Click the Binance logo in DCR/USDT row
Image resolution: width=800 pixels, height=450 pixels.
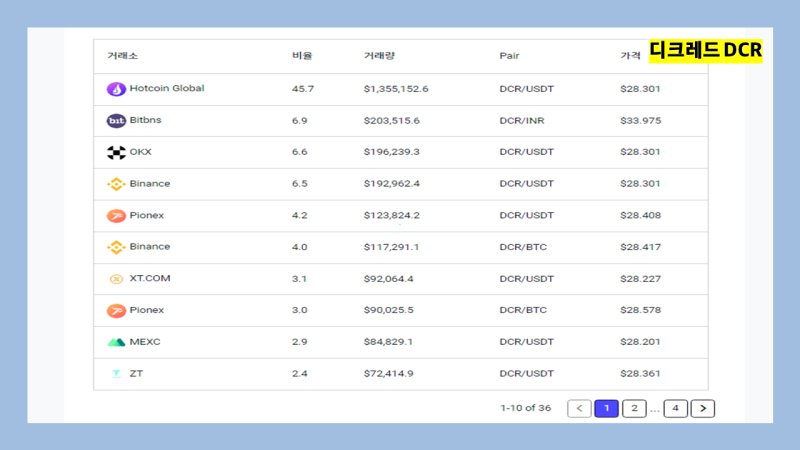(x=116, y=184)
